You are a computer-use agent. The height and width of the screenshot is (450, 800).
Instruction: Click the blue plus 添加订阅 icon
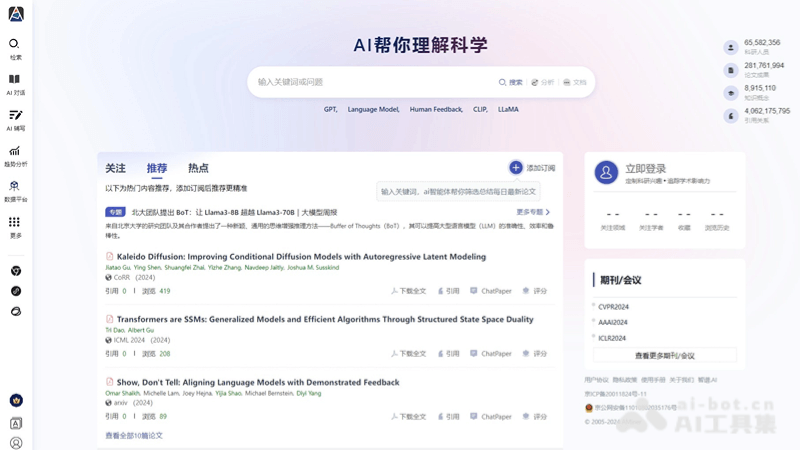[516, 168]
